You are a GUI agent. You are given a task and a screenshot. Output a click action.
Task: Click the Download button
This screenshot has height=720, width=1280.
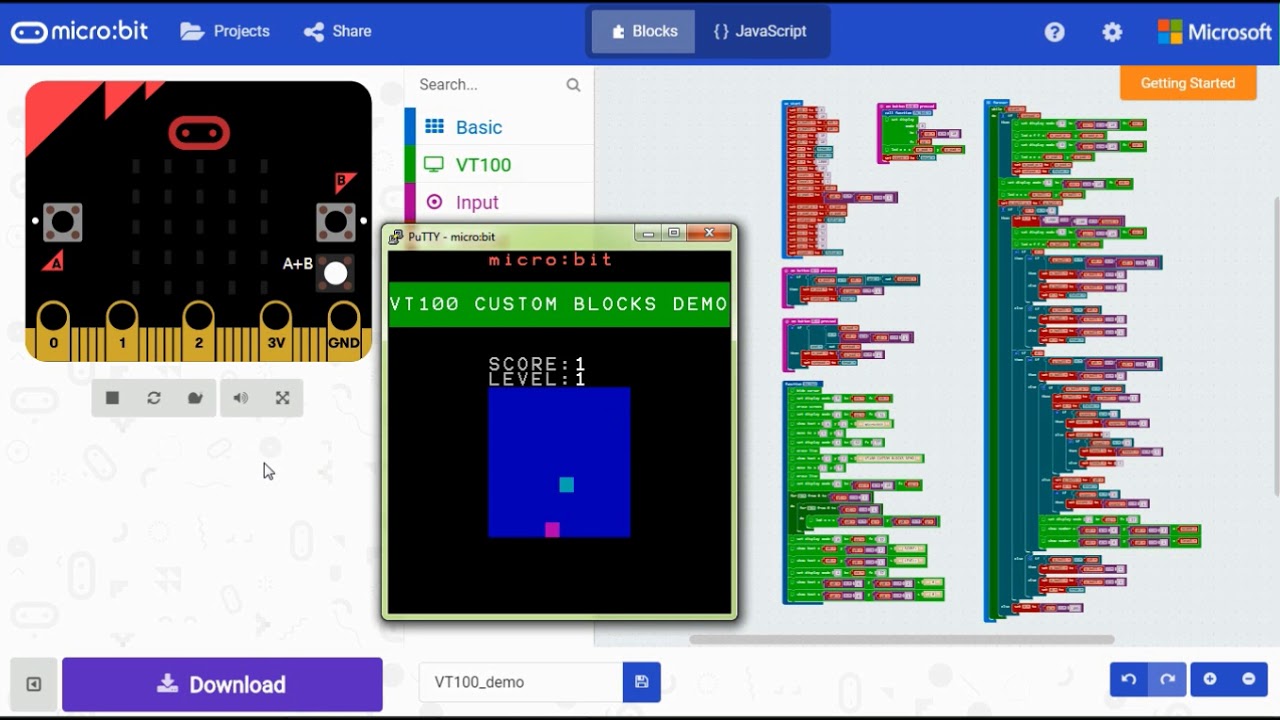coord(222,685)
